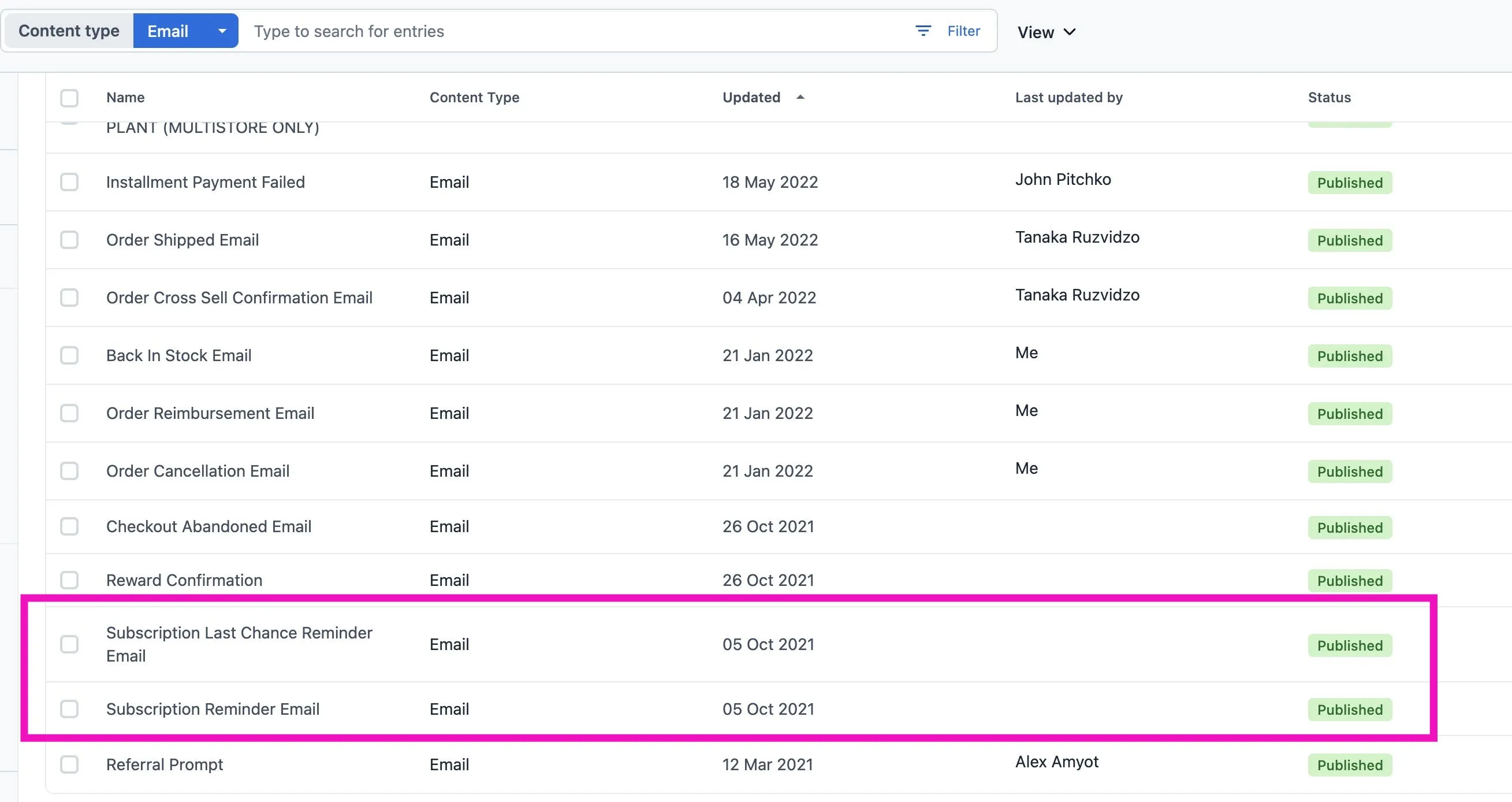Click John Pitchko in Last updated by
1512x802 pixels.
(x=1063, y=179)
